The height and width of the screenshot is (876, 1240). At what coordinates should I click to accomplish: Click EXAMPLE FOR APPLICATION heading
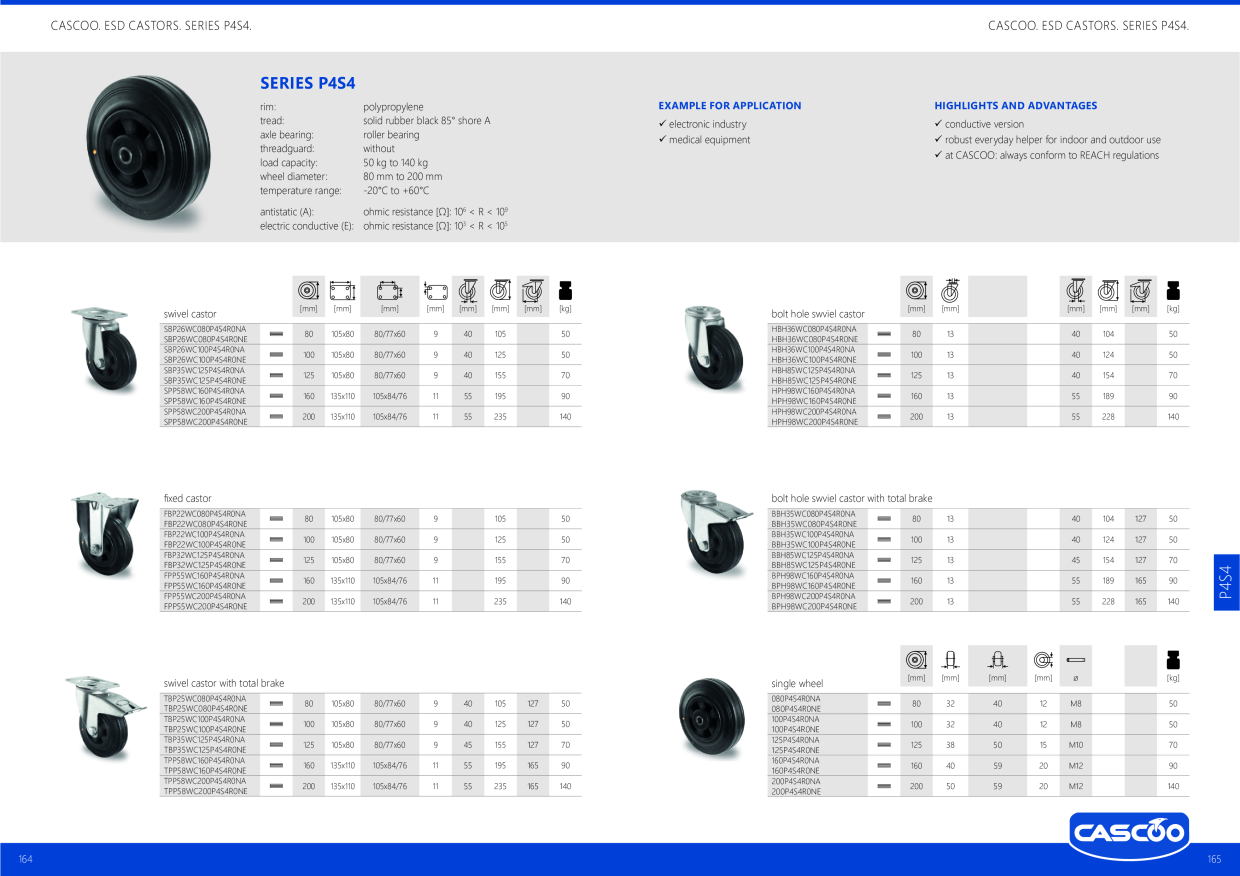tap(730, 105)
